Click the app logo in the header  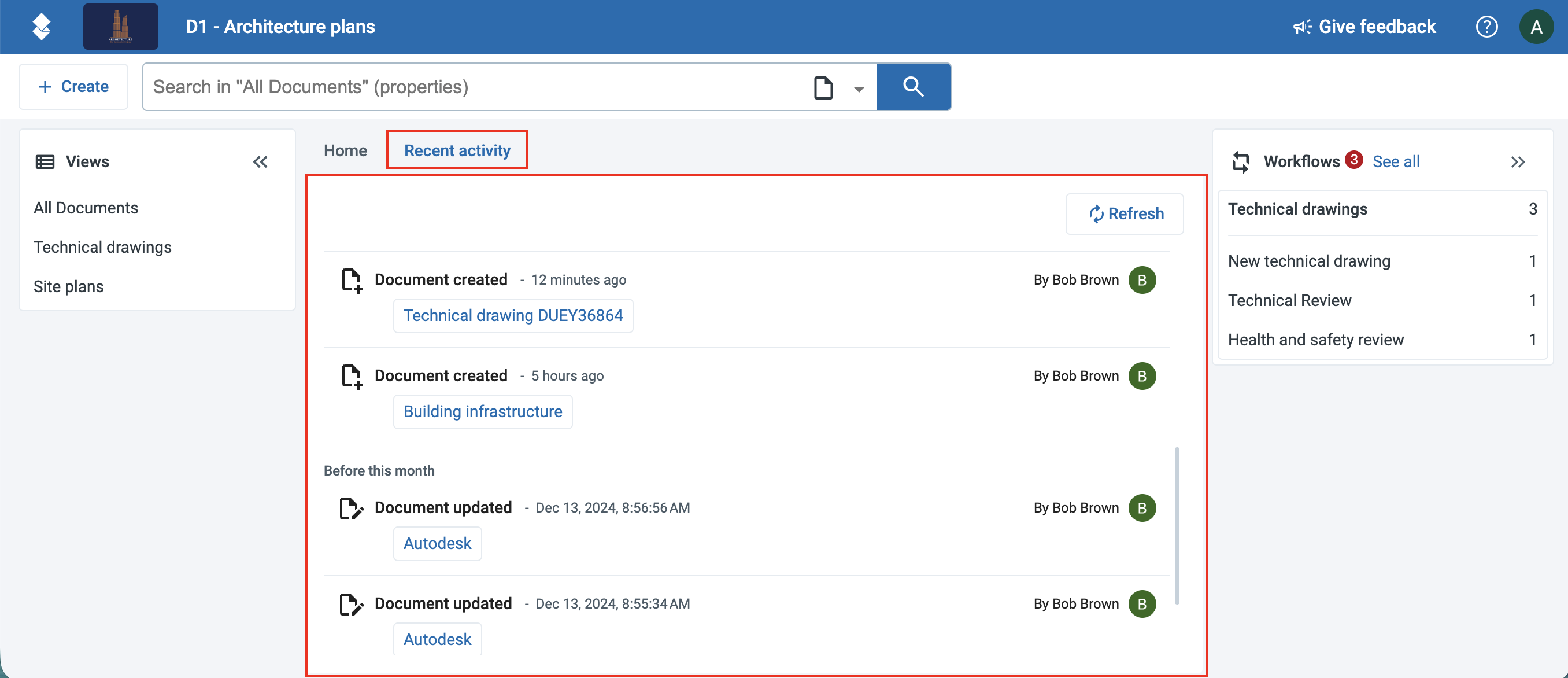(42, 27)
